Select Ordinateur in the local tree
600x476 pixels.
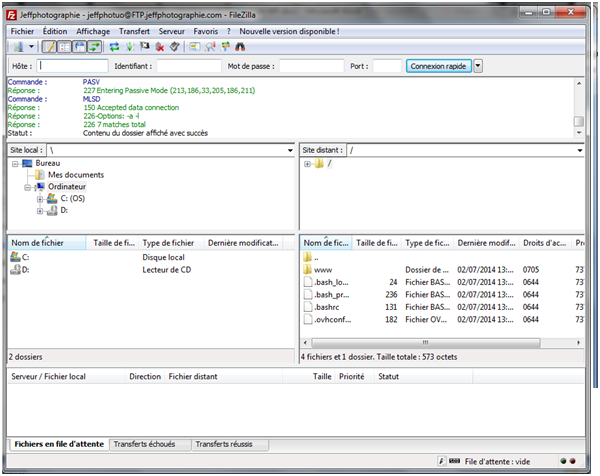pyautogui.click(x=67, y=187)
